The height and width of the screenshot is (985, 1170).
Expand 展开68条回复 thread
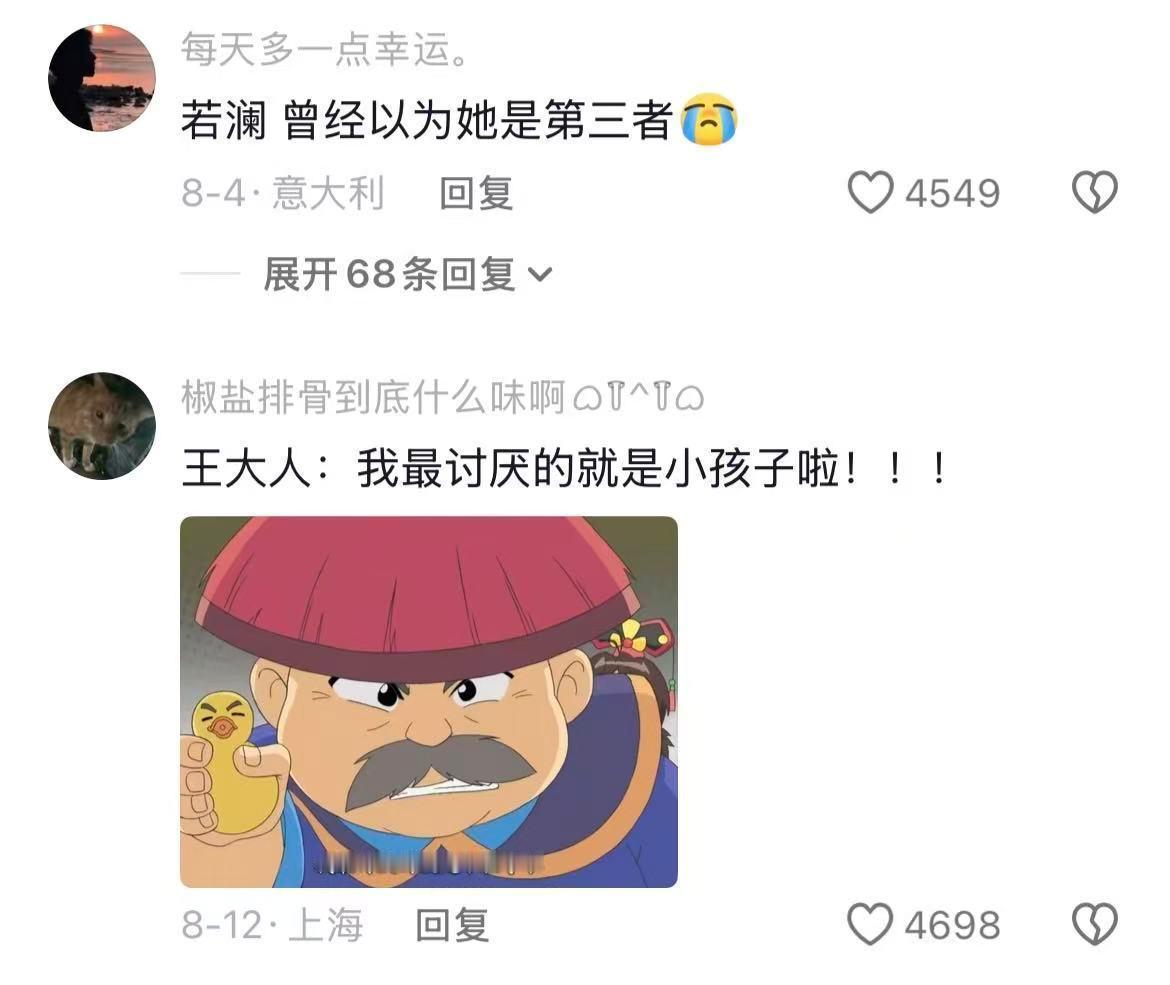click(x=407, y=274)
